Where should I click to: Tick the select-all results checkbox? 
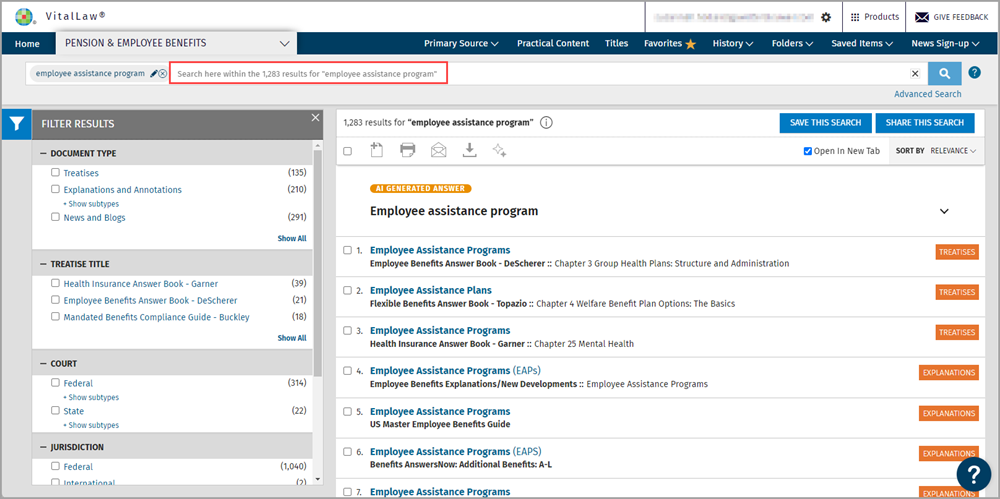click(348, 151)
